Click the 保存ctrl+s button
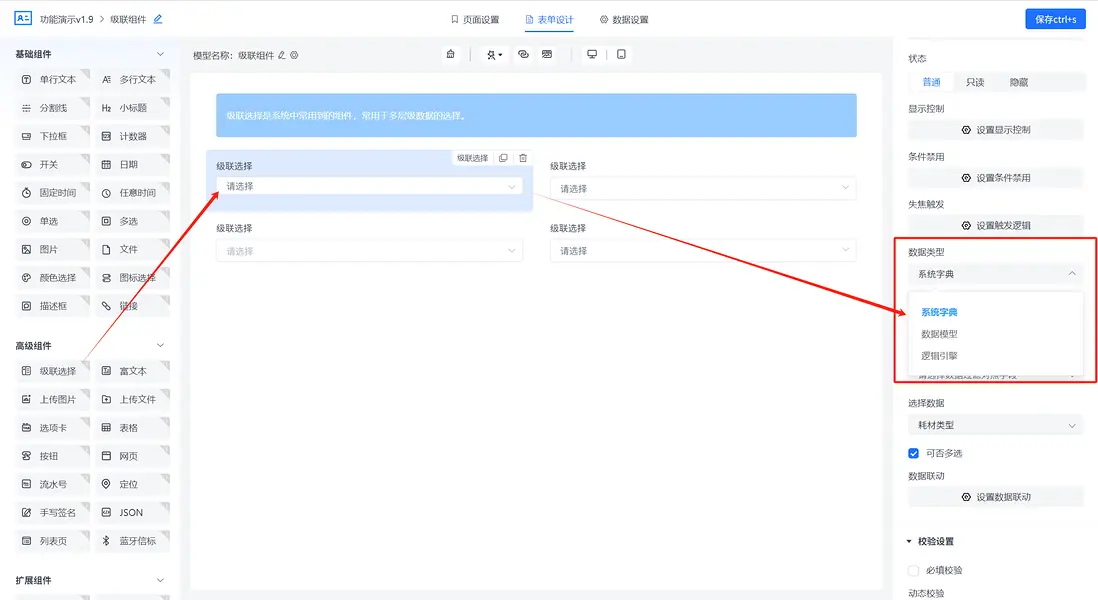The height and width of the screenshot is (600, 1098). point(1055,19)
